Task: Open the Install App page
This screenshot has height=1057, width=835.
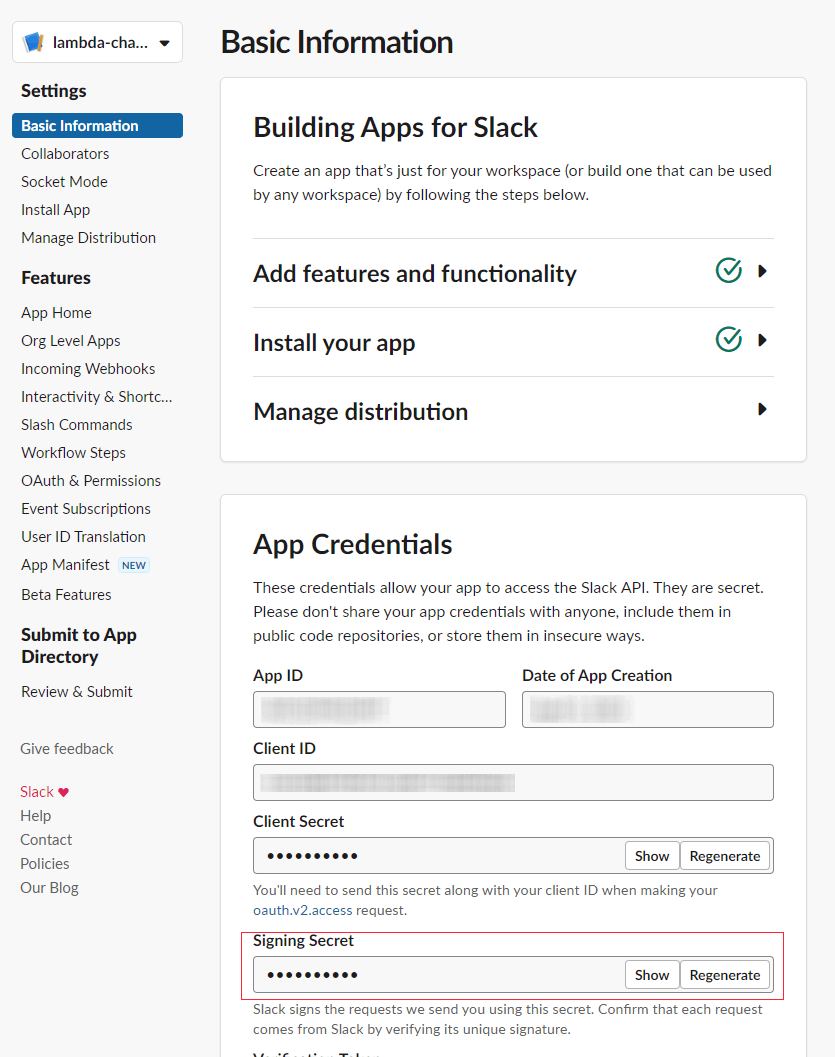Action: (x=55, y=210)
